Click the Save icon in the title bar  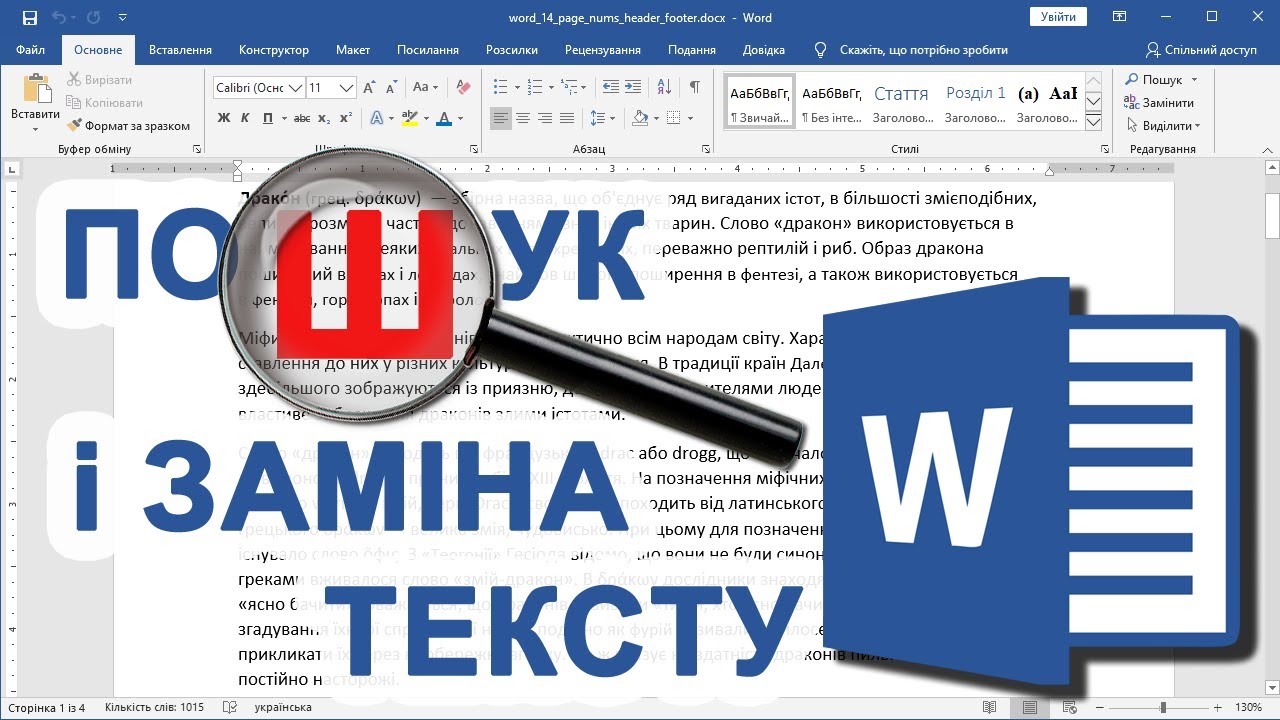(29, 18)
